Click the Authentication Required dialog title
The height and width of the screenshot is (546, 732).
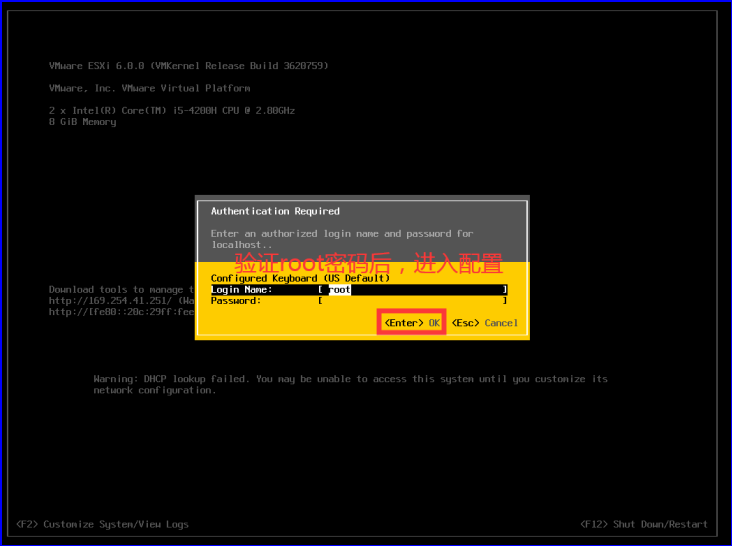point(275,211)
